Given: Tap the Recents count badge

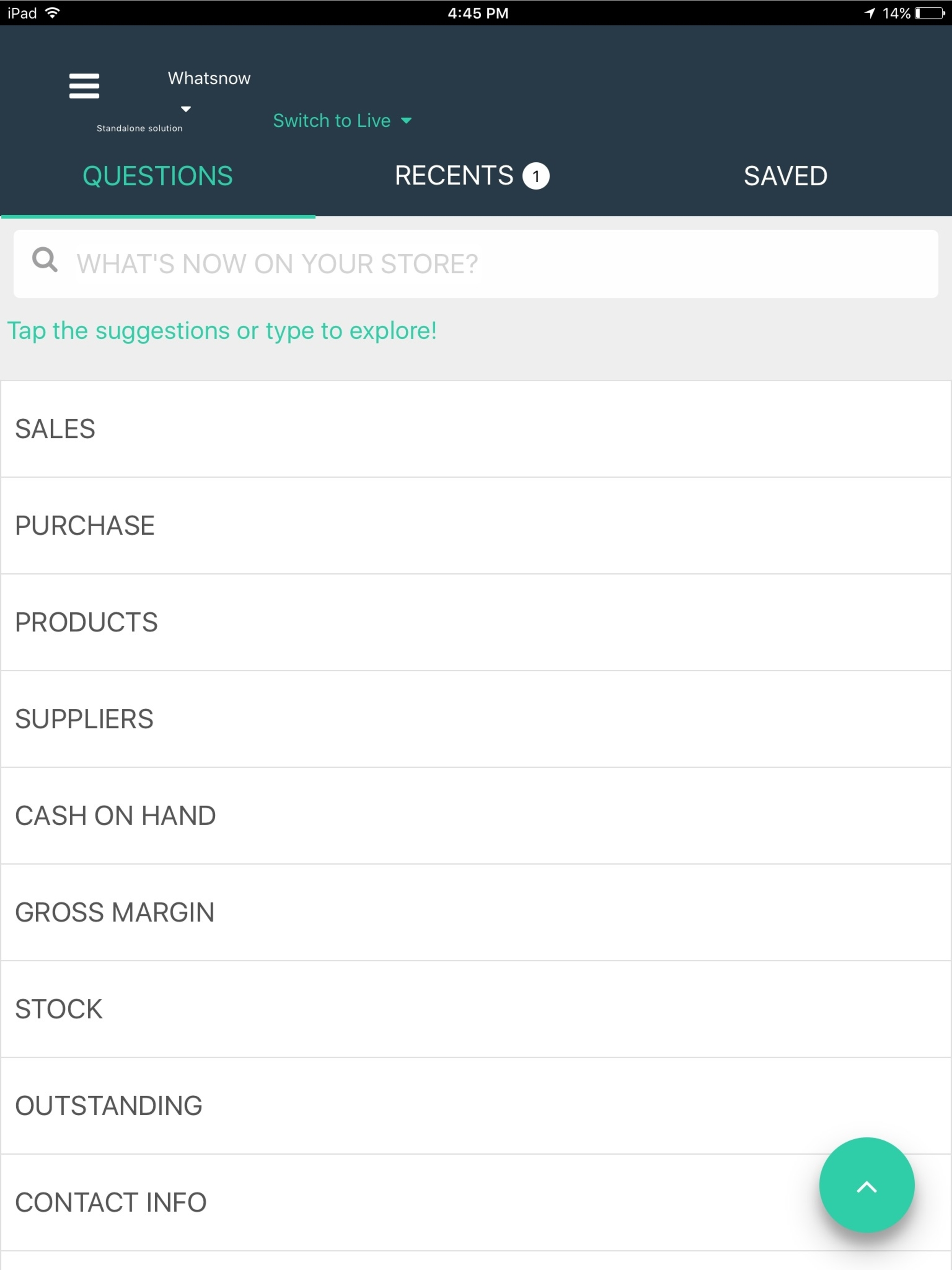Looking at the screenshot, I should coord(535,176).
